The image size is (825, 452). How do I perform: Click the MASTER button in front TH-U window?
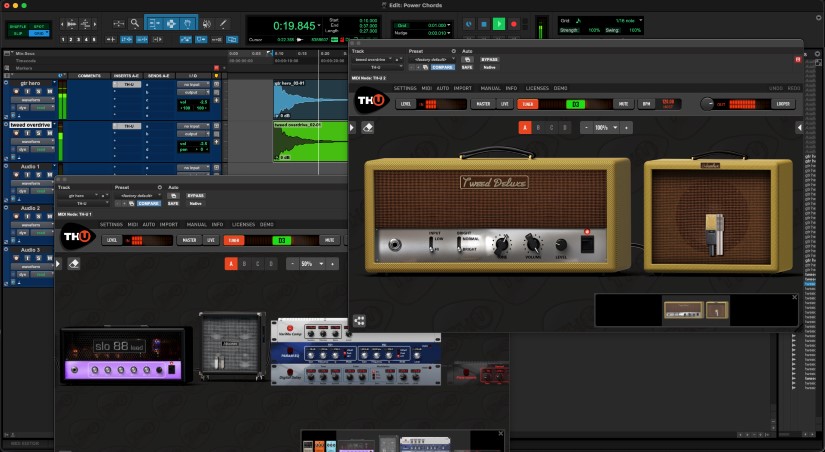pyautogui.click(x=483, y=104)
